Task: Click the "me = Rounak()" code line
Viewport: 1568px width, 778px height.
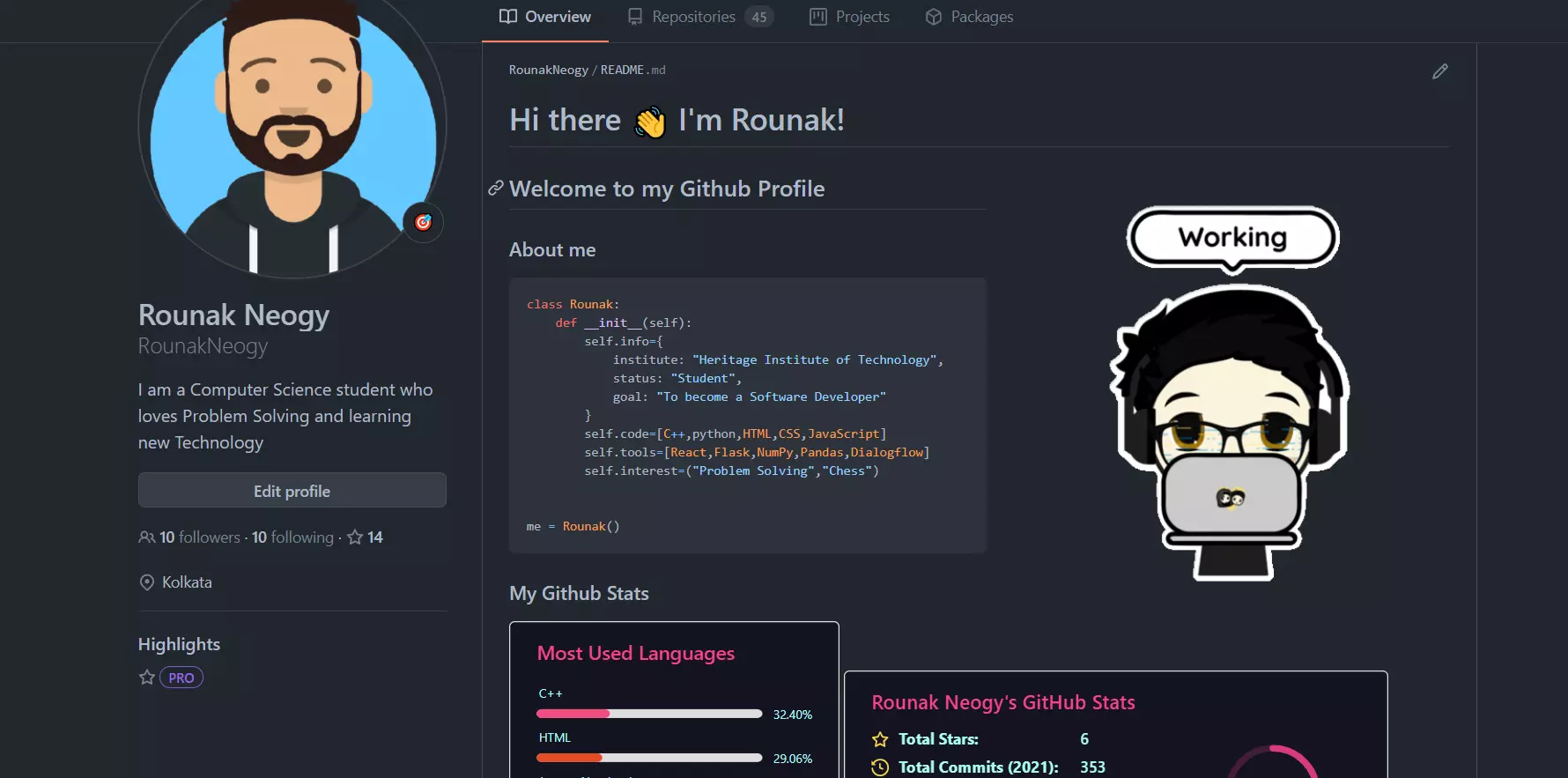Action: 573,526
